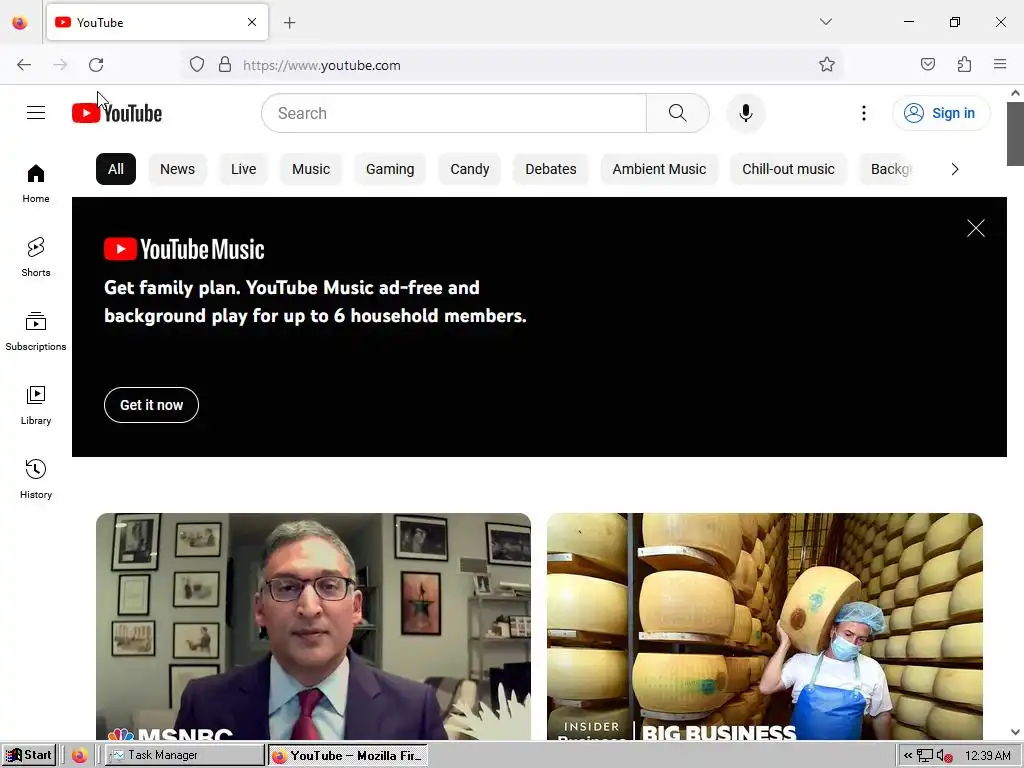Image resolution: width=1024 pixels, height=768 pixels.
Task: Click the tracking protection shield icon
Action: (197, 65)
